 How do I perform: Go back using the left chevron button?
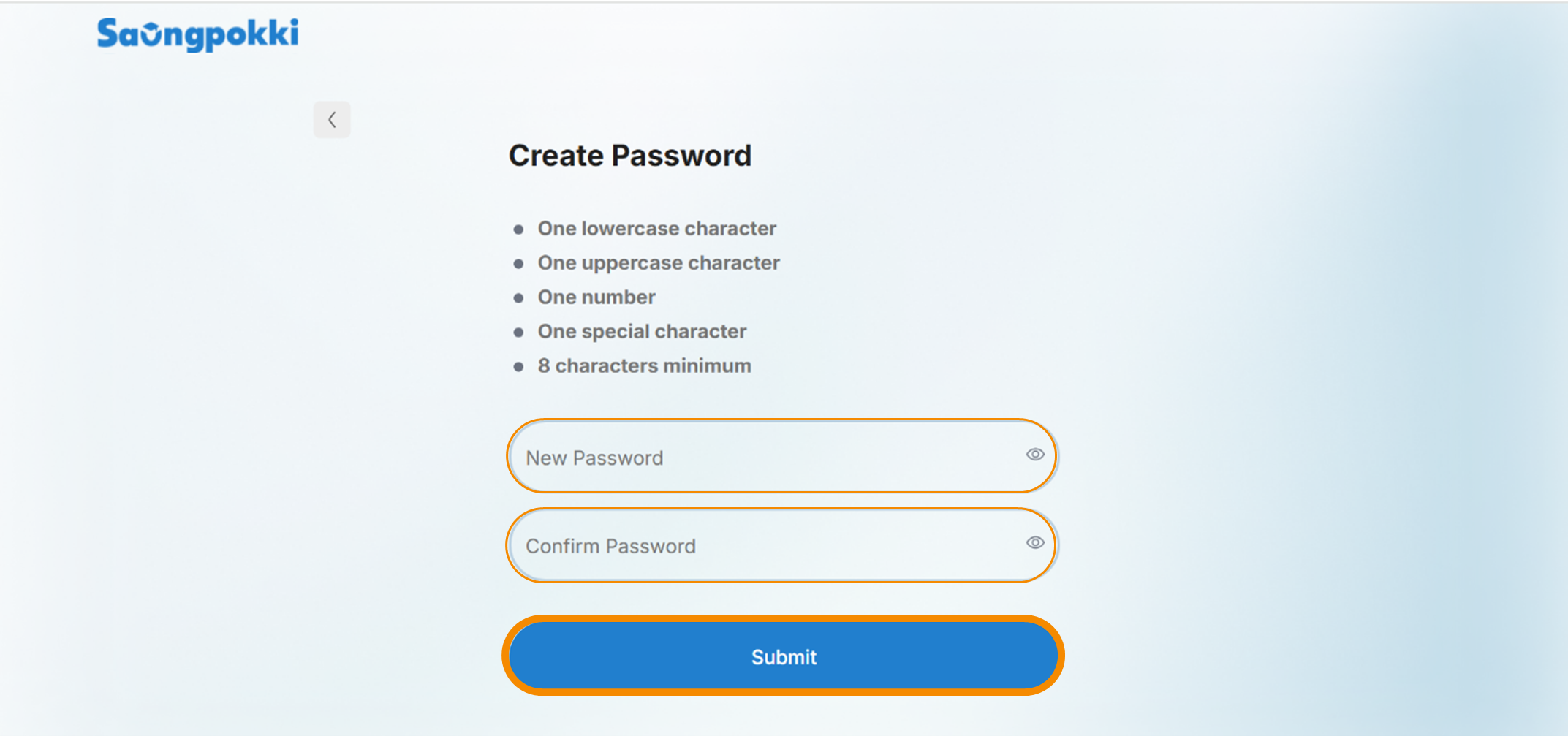332,120
